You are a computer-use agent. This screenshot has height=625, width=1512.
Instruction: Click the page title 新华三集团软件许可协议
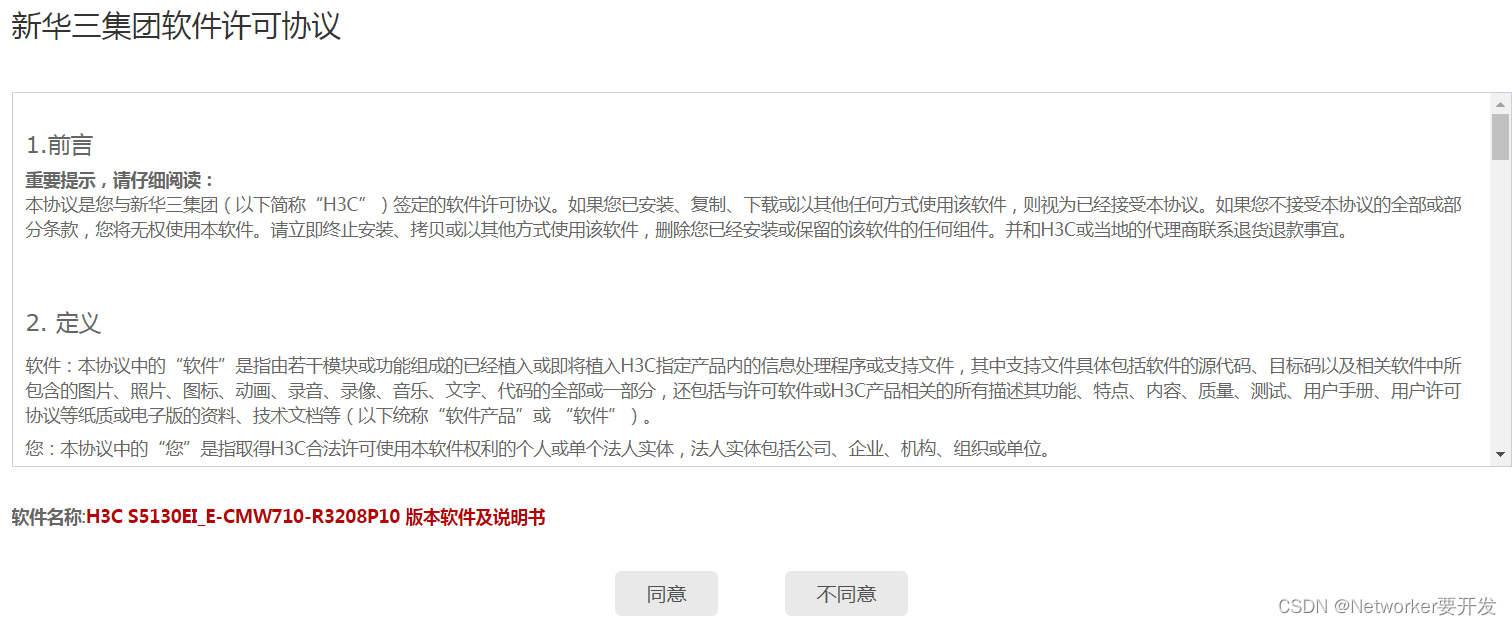pos(176,26)
